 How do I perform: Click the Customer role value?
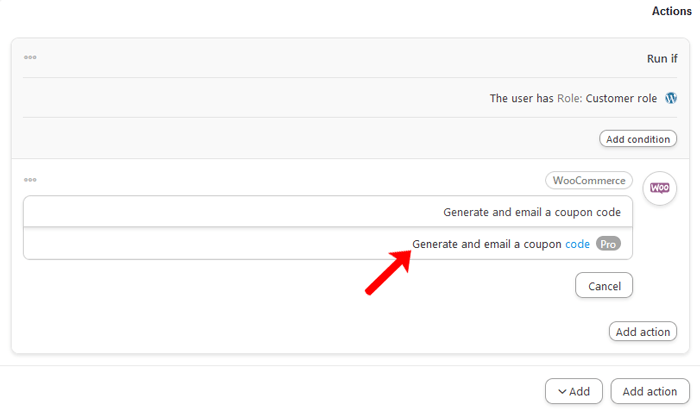(621, 99)
